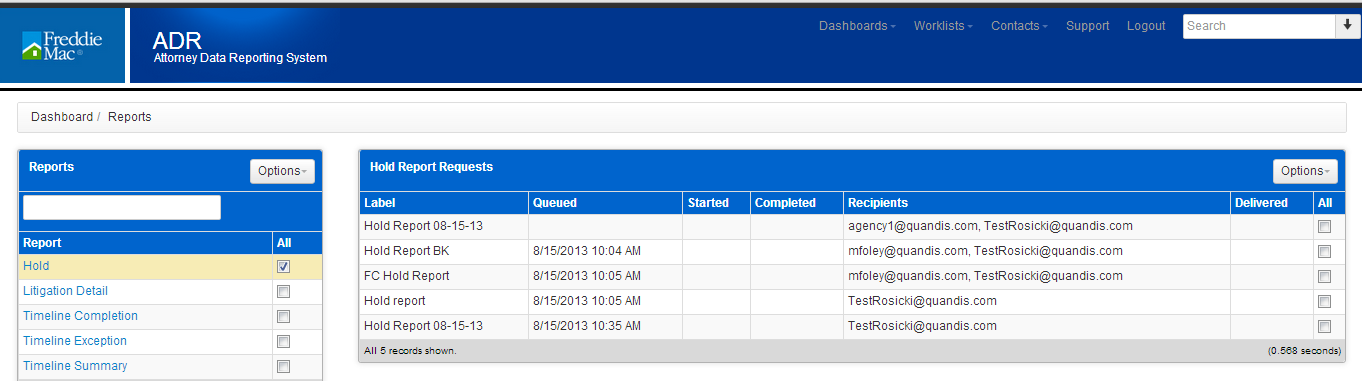
Task: Tick the Hold Report BK row checkbox
Action: [x=1325, y=252]
